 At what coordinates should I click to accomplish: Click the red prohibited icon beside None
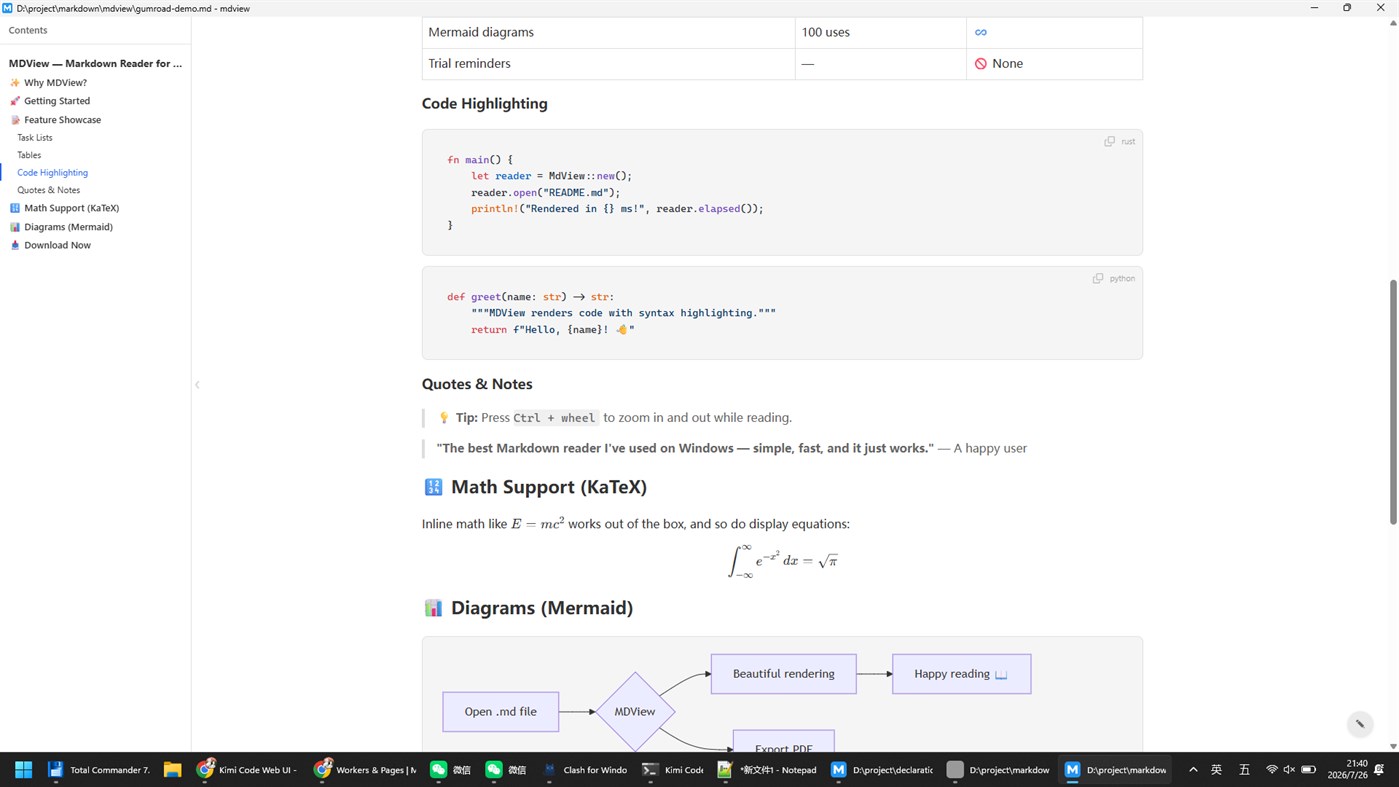981,63
